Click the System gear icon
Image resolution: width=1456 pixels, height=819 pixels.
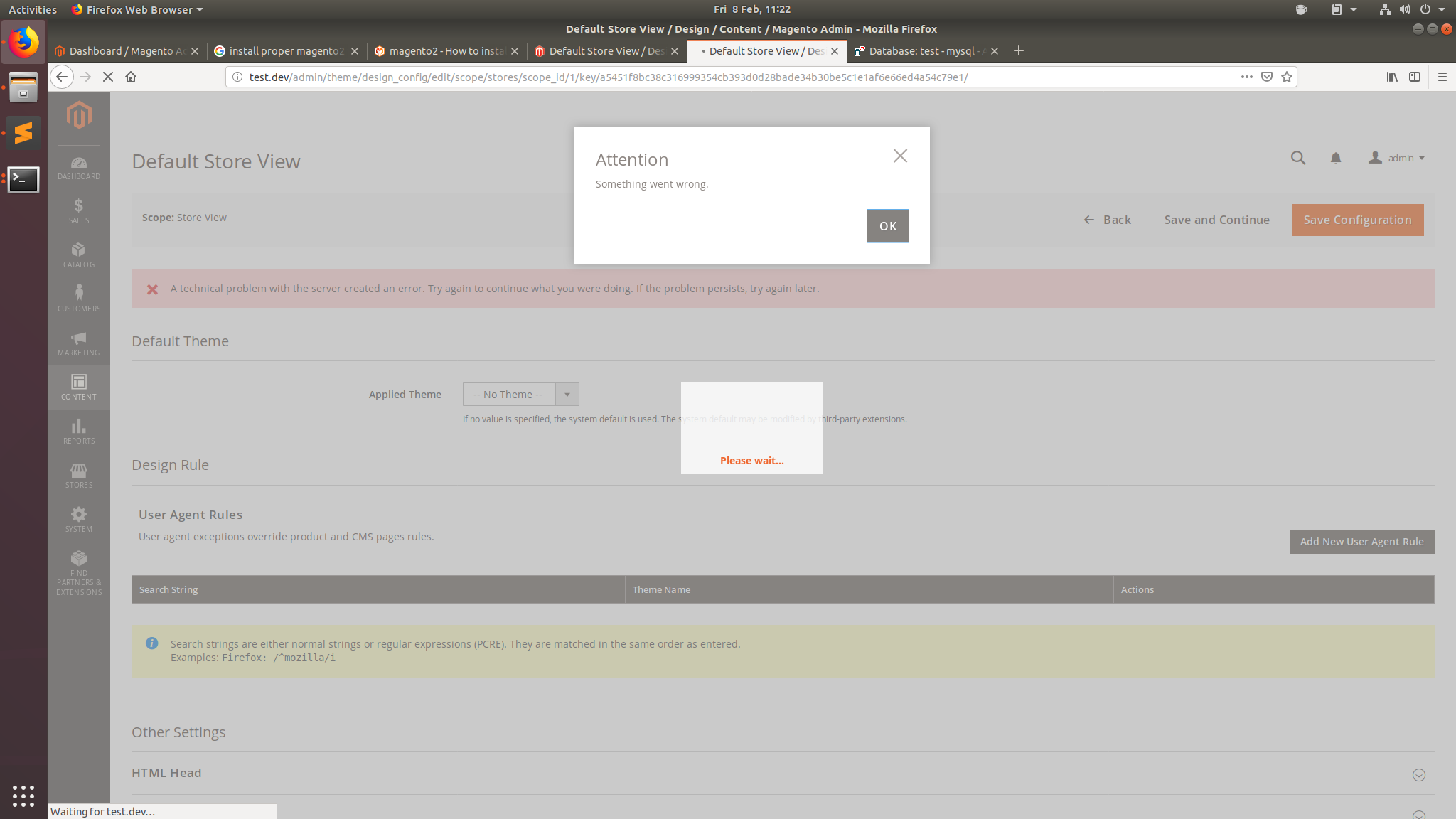tap(78, 516)
